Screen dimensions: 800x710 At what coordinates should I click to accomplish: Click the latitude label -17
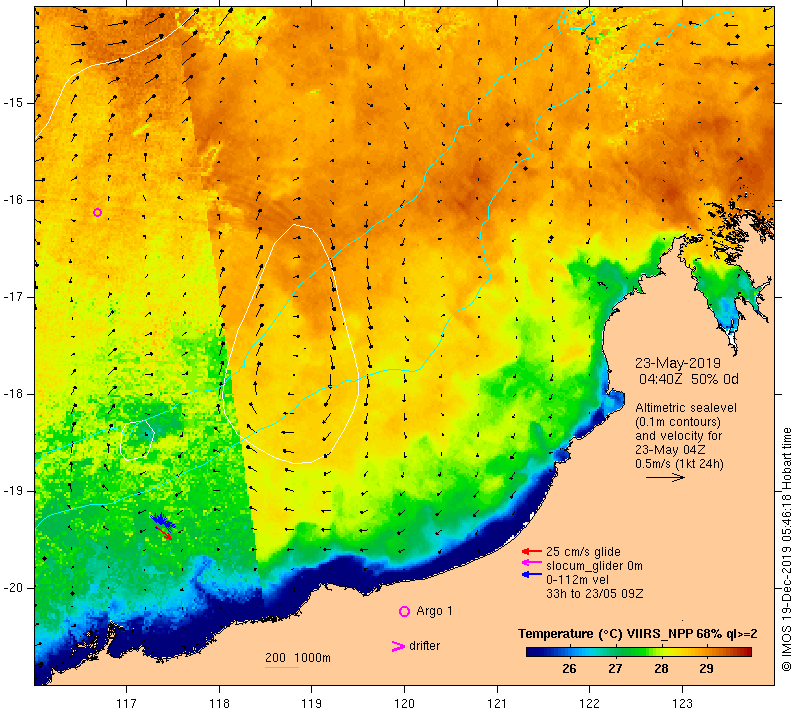(x=12, y=297)
